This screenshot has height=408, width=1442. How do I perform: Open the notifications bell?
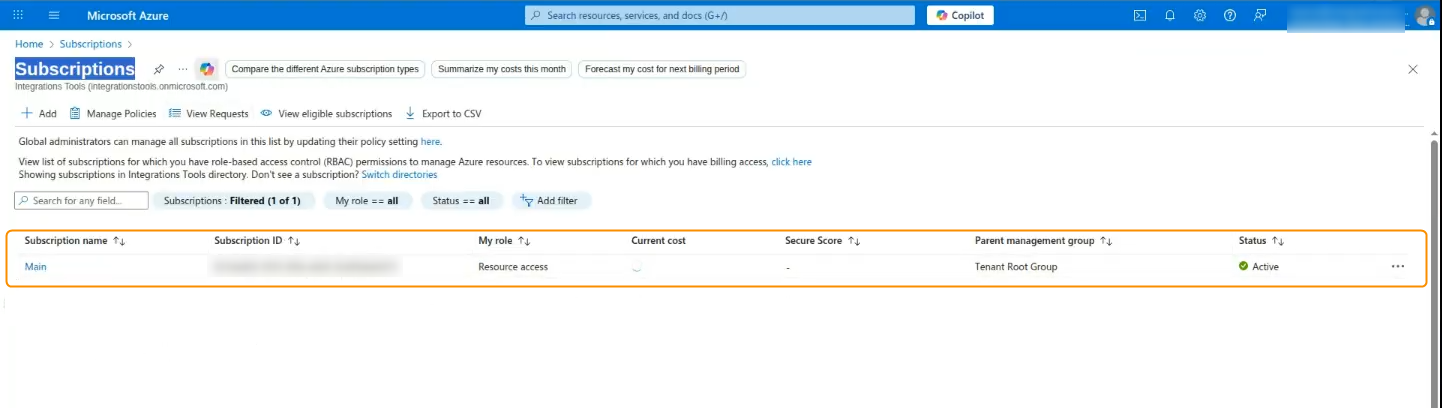[x=1170, y=15]
